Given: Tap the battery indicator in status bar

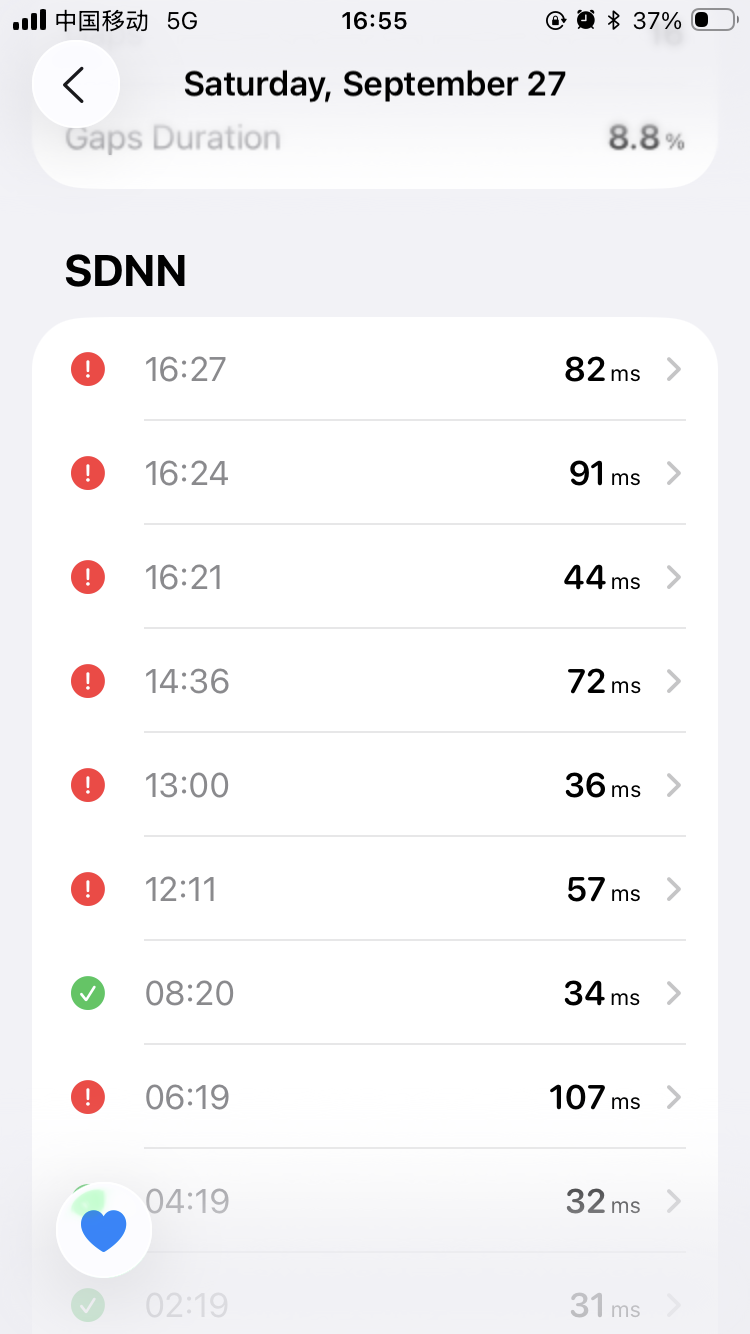Looking at the screenshot, I should coord(714,20).
